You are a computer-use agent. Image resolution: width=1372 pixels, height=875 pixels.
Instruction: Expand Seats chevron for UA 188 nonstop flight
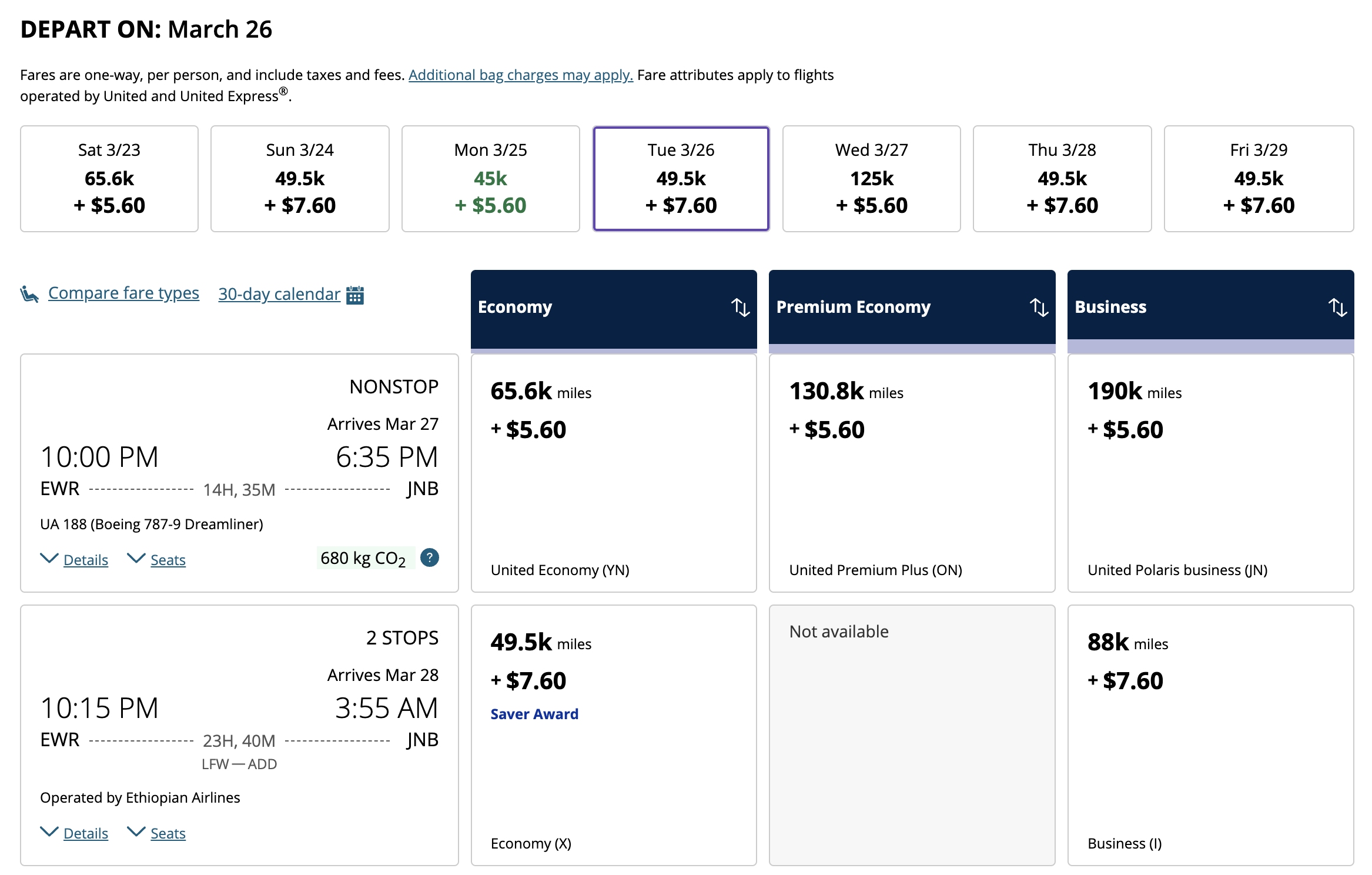(x=136, y=558)
